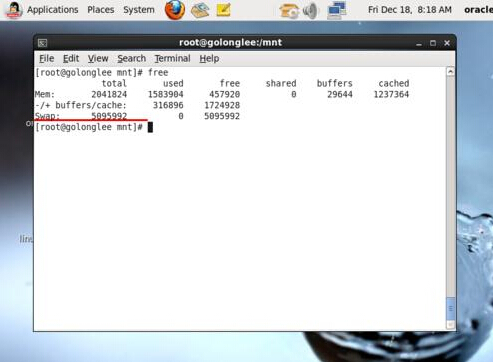493x362 pixels.
Task: Open the Applications menu
Action: [53, 10]
